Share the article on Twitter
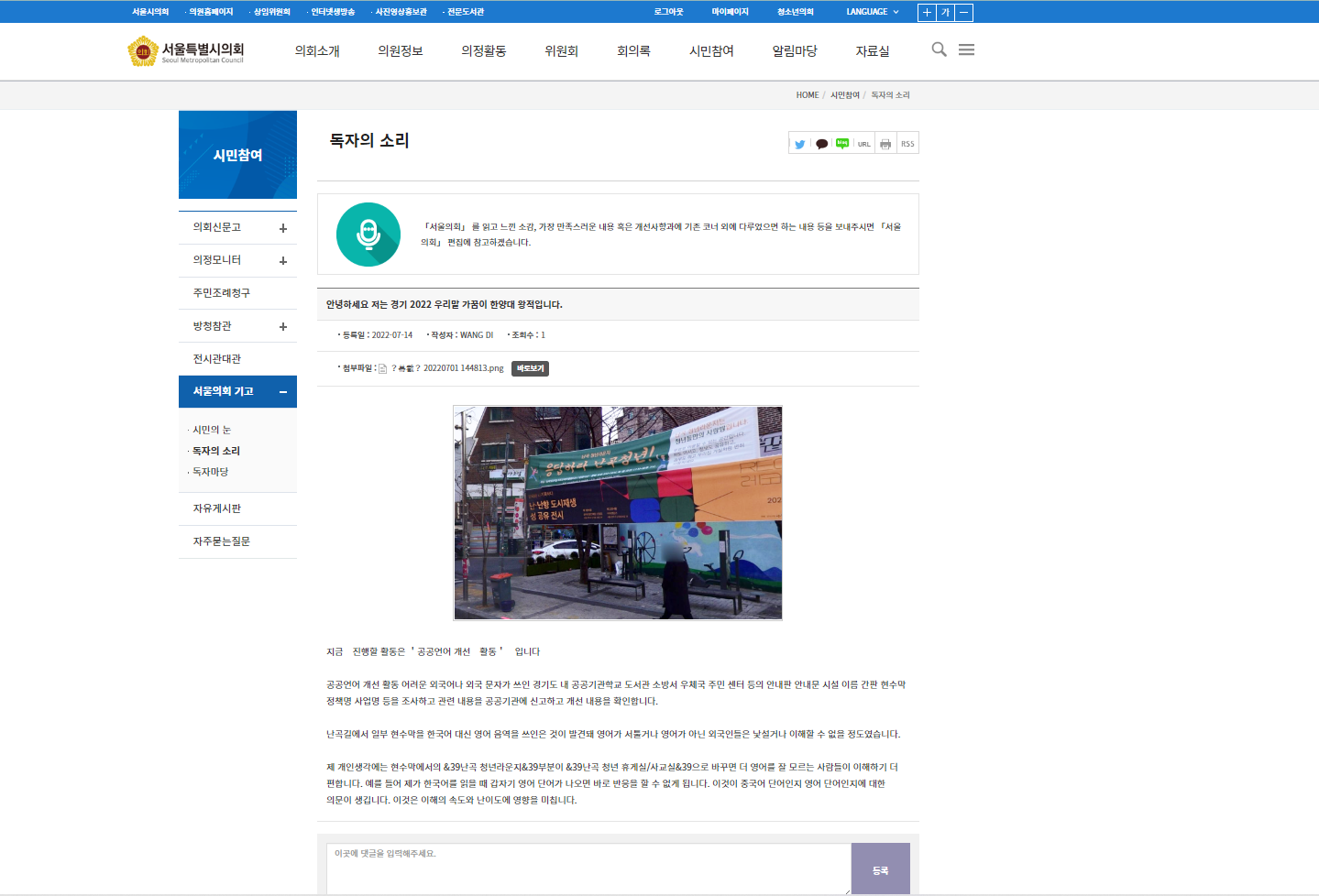Viewport: 1319px width, 896px height. (x=799, y=144)
